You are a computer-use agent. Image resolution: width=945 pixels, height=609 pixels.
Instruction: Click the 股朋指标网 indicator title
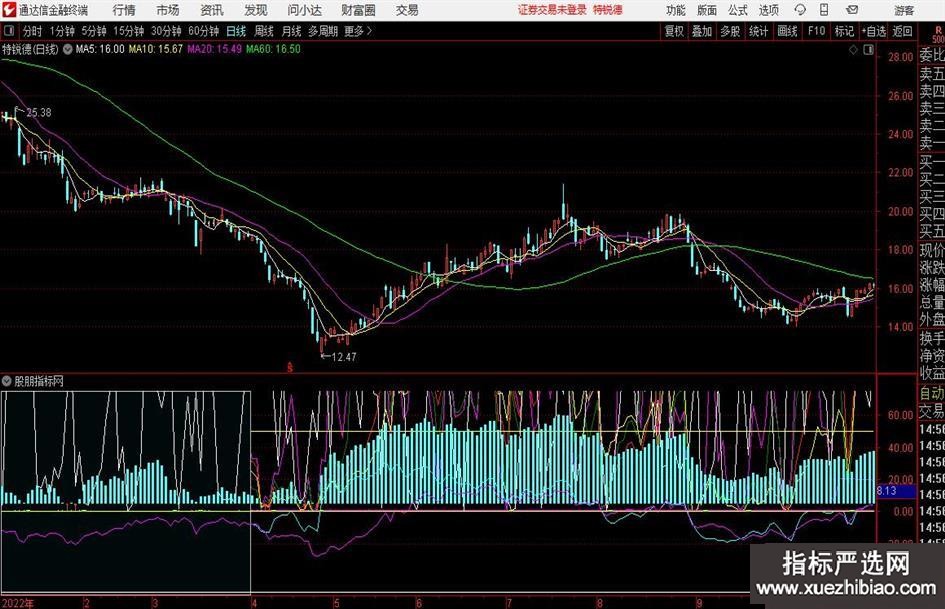(x=39, y=381)
